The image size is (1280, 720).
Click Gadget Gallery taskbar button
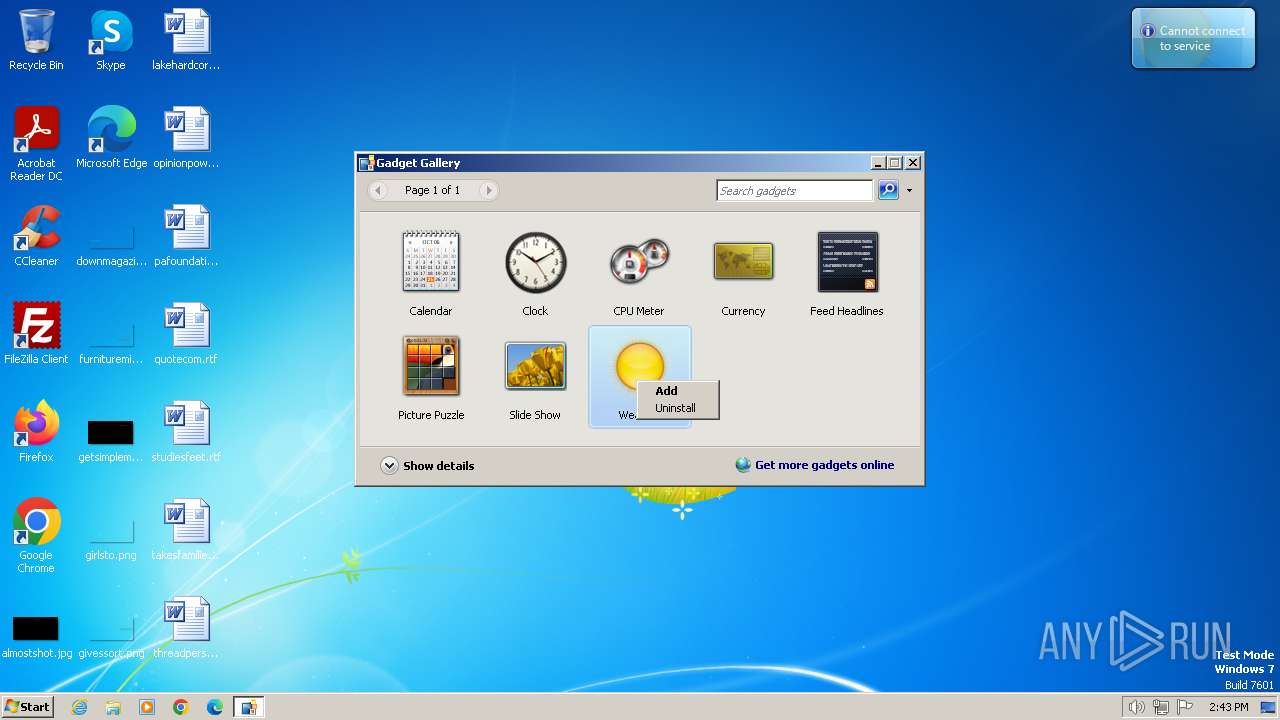pos(248,707)
